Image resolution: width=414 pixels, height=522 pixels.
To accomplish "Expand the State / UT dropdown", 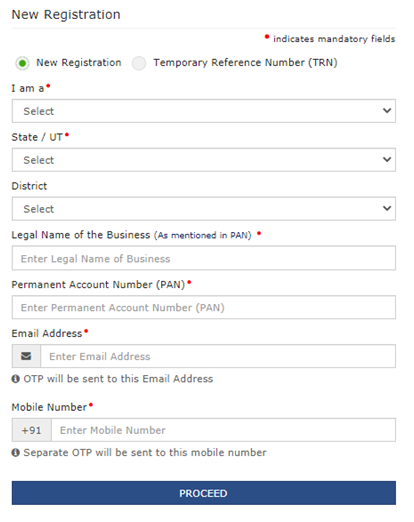I will [204, 160].
